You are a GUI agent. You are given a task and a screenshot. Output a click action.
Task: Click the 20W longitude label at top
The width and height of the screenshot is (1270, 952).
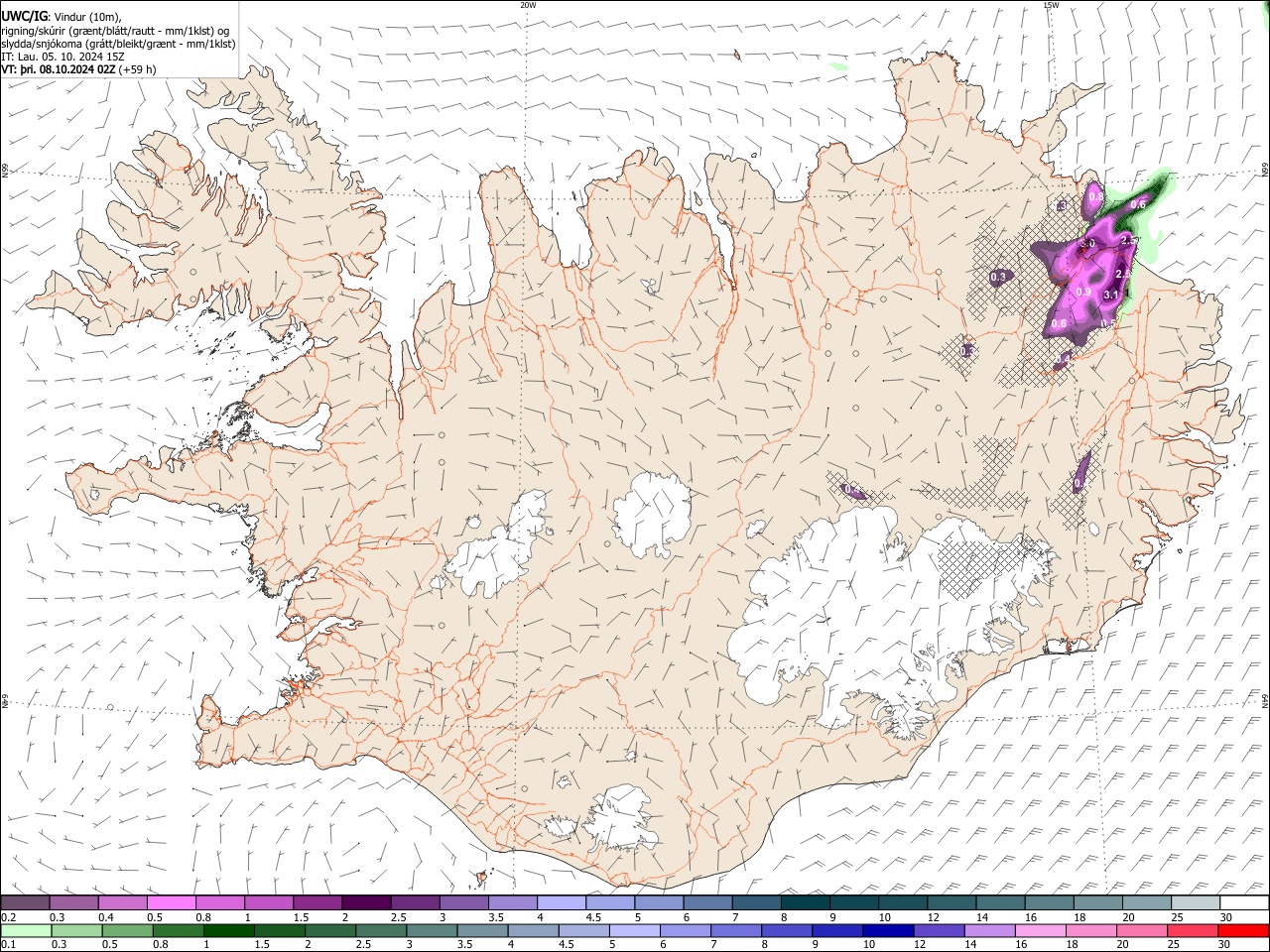click(528, 5)
